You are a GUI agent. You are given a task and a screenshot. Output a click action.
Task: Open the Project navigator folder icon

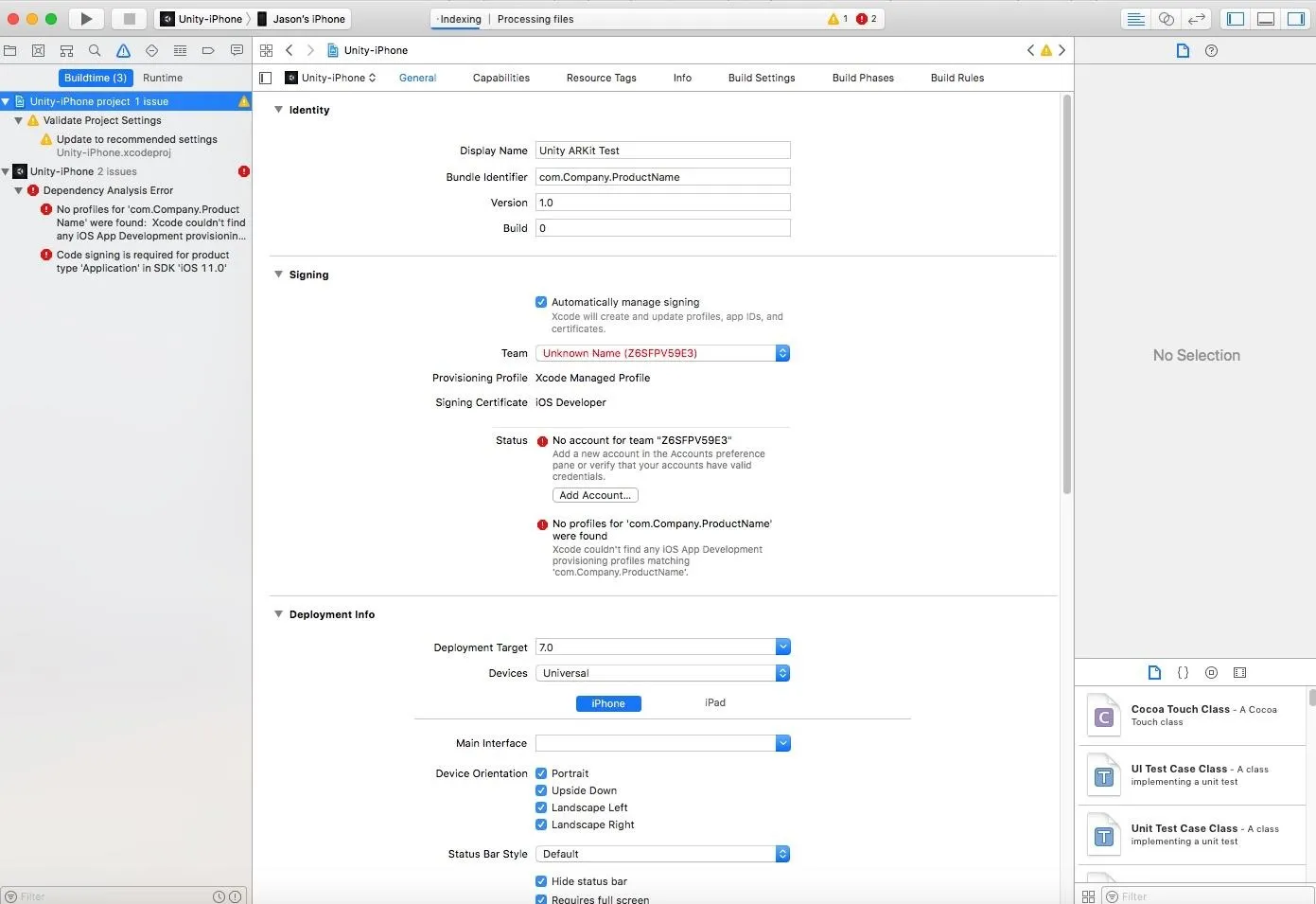click(10, 50)
